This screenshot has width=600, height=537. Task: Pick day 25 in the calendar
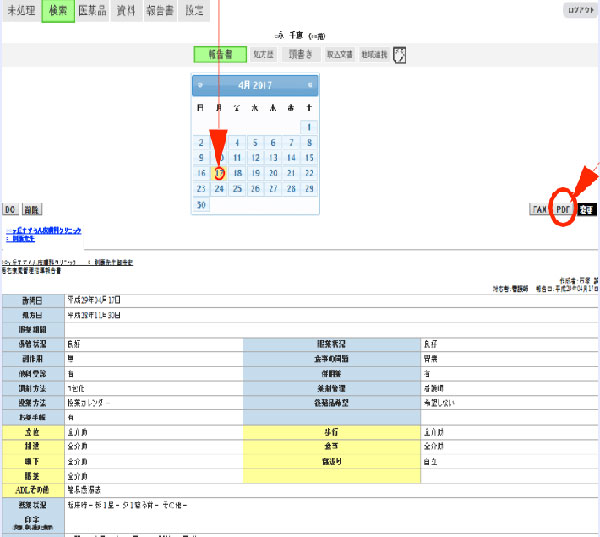pos(237,189)
